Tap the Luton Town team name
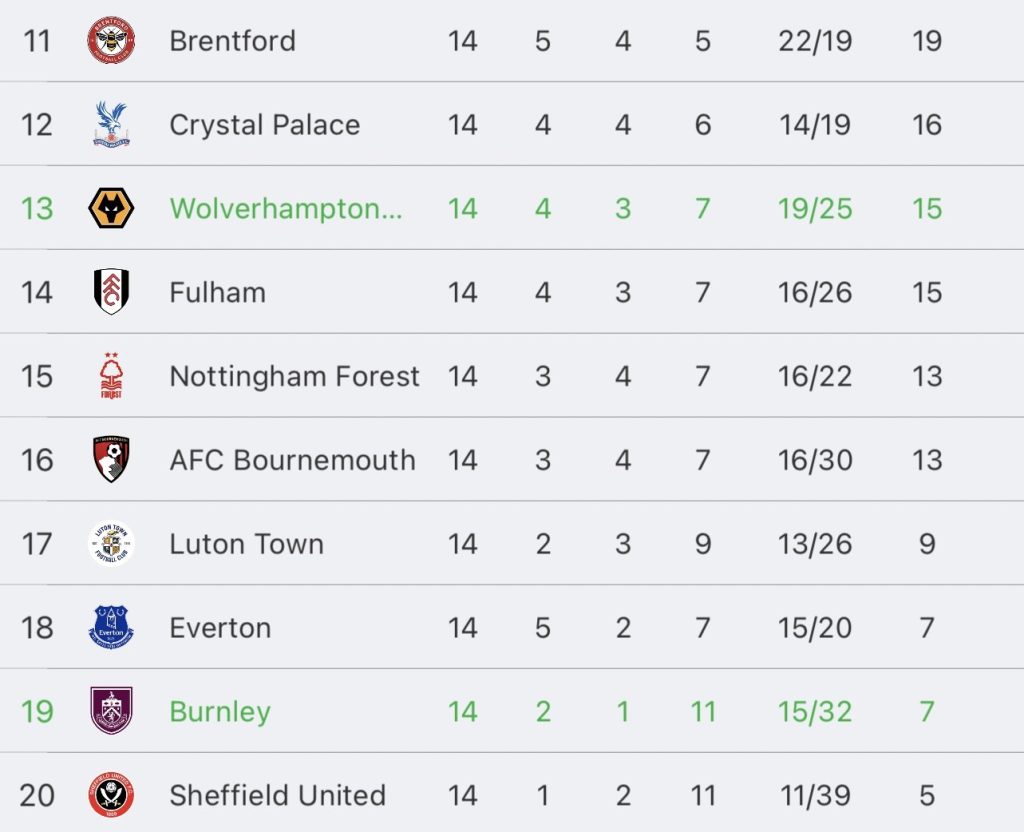This screenshot has height=832, width=1024. (247, 544)
